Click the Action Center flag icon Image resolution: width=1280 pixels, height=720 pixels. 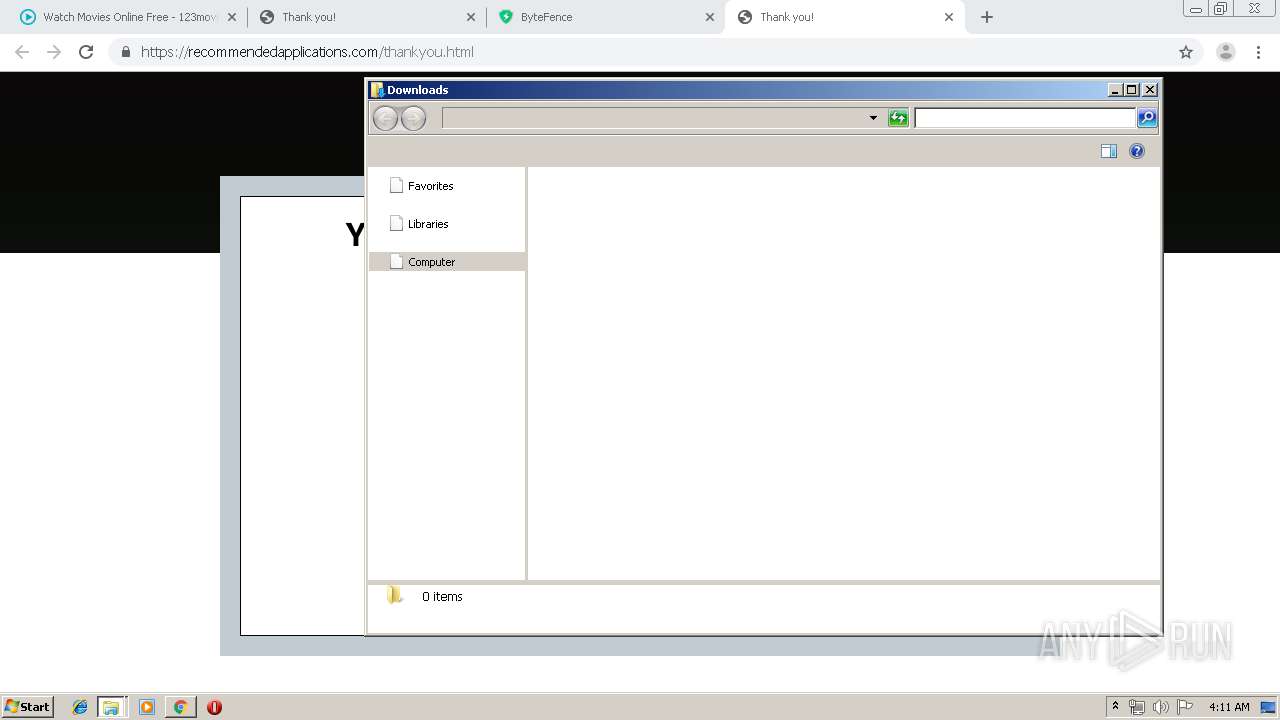point(1185,707)
